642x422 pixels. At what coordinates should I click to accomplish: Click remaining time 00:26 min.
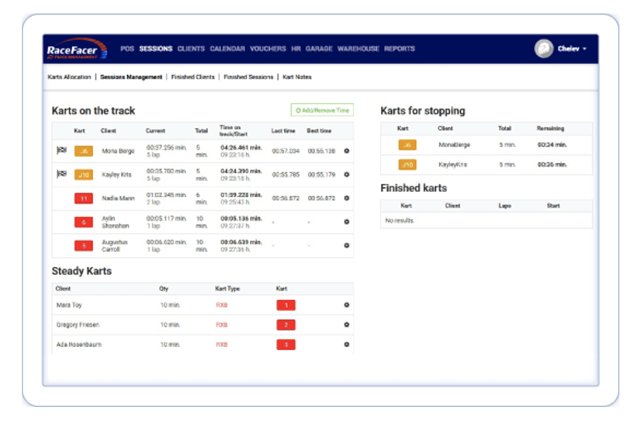tap(552, 165)
